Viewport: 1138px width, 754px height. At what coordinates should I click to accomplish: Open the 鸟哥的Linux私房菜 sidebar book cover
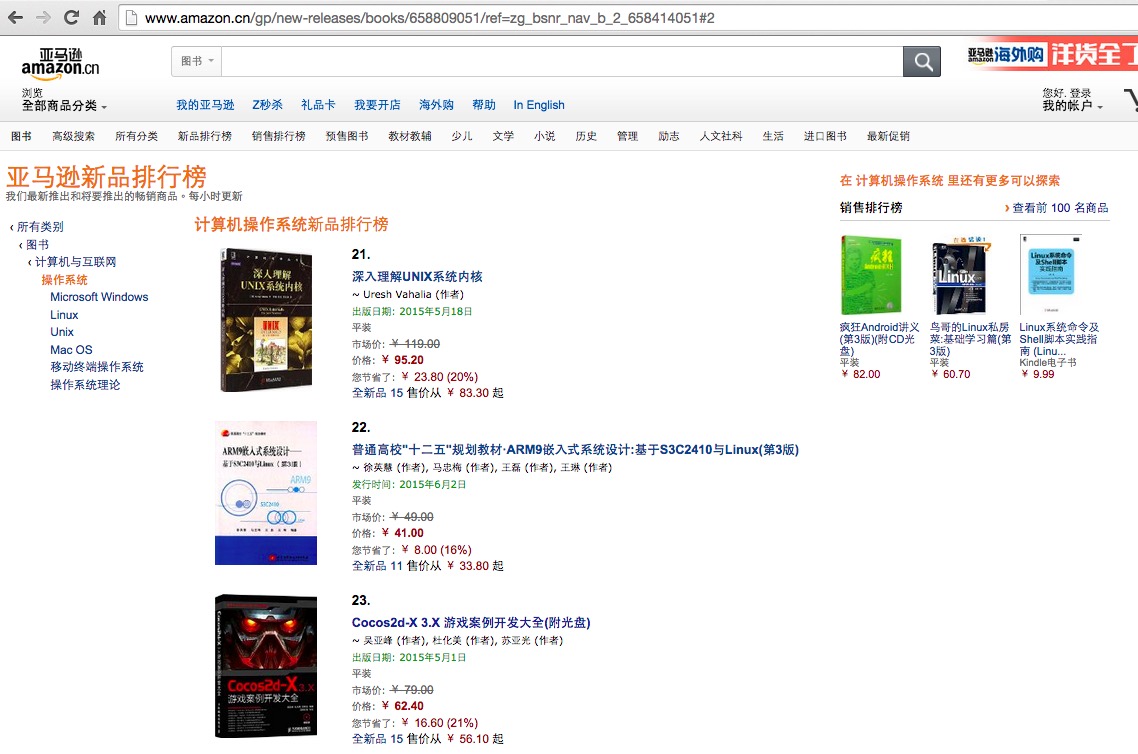coord(961,275)
